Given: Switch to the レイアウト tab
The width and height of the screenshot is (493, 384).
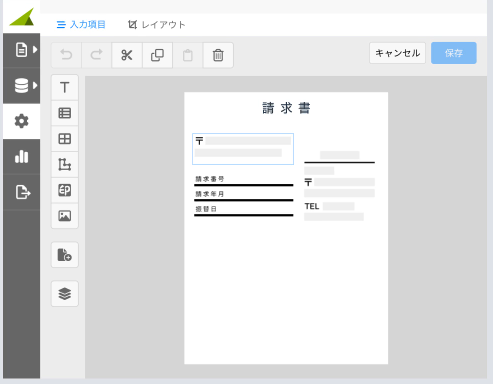Looking at the screenshot, I should 157,25.
